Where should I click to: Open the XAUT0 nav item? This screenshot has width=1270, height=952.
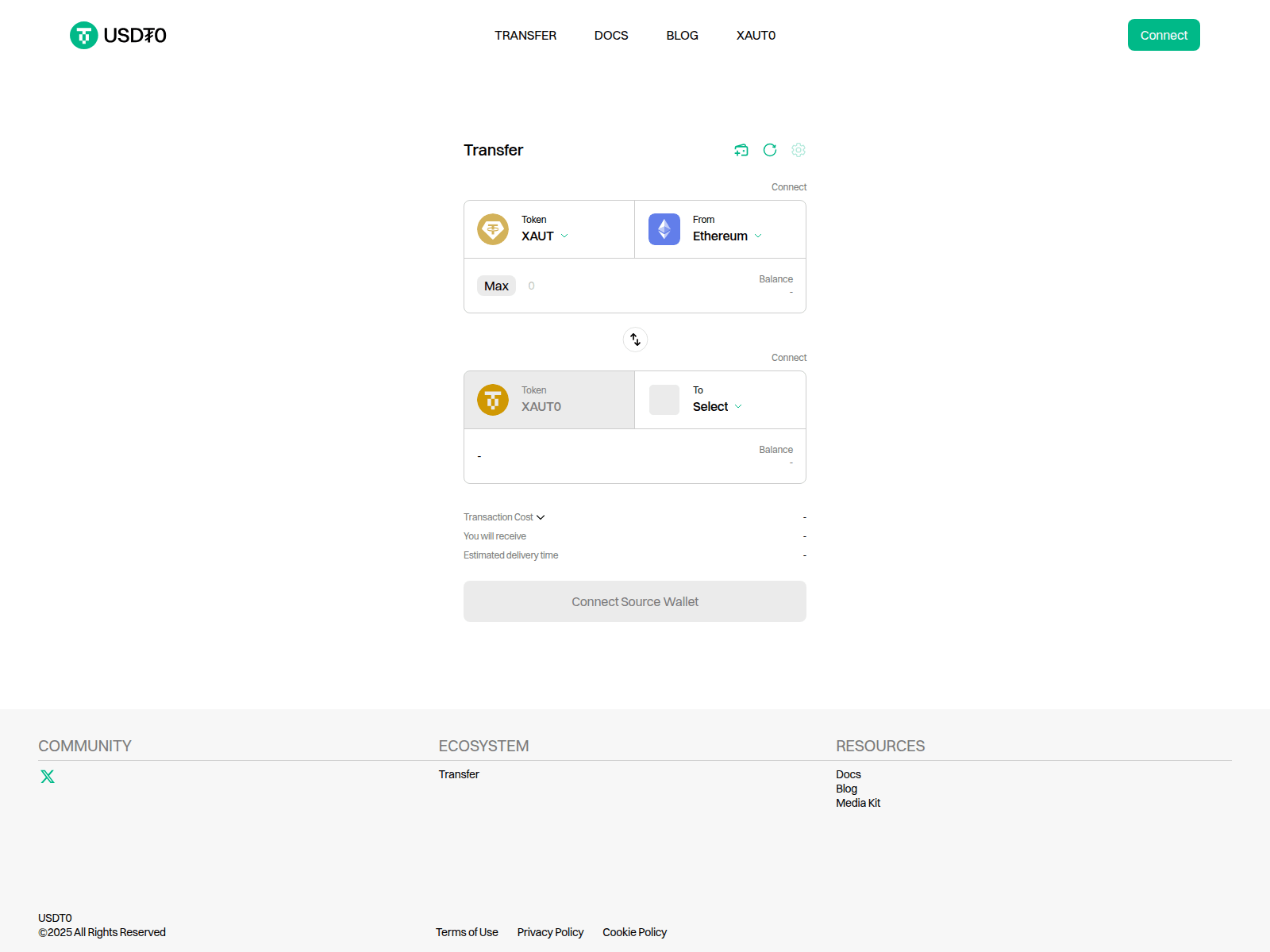click(x=756, y=35)
